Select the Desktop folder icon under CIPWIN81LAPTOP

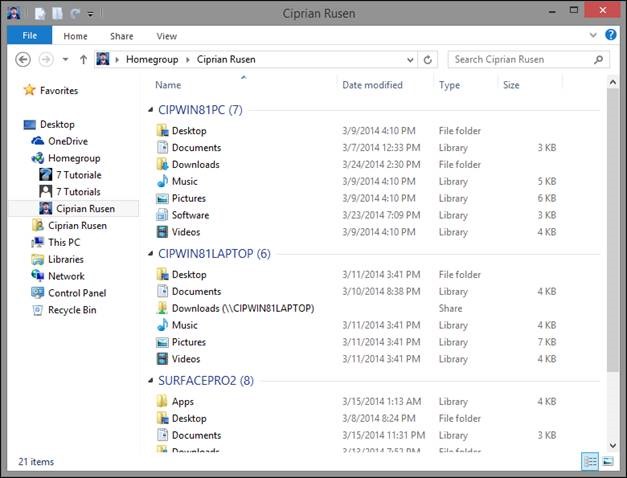pyautogui.click(x=162, y=274)
